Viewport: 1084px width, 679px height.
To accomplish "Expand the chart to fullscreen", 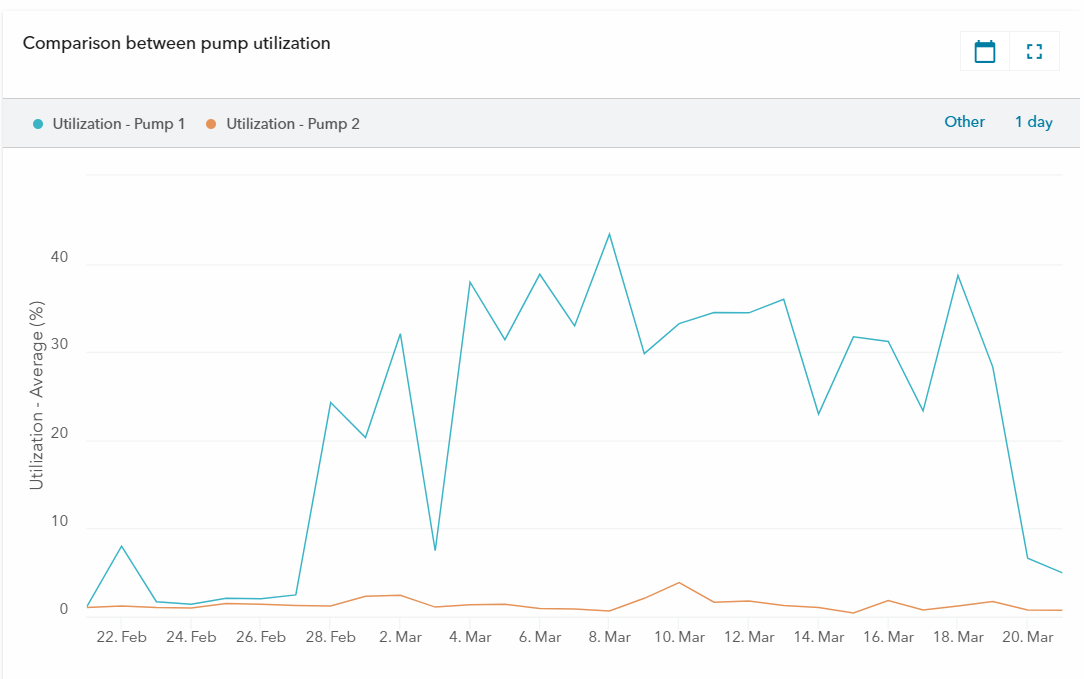I will click(x=1034, y=52).
